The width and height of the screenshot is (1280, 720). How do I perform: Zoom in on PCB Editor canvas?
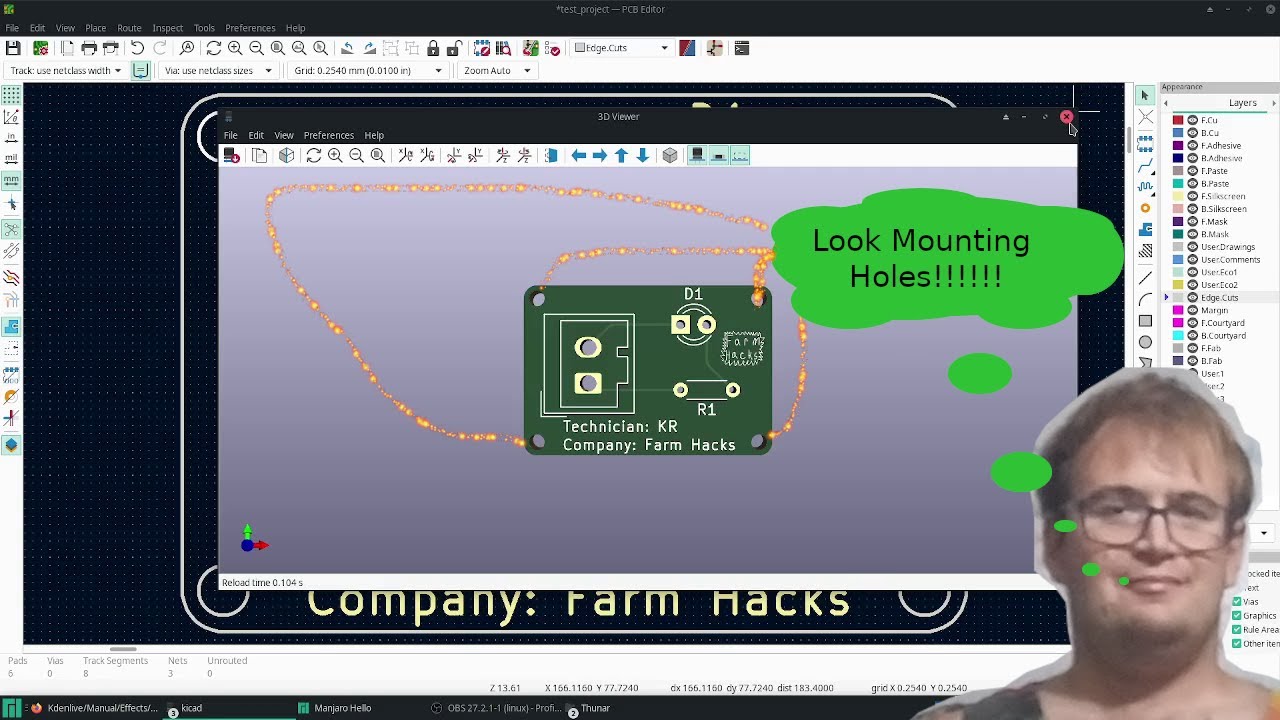click(235, 48)
